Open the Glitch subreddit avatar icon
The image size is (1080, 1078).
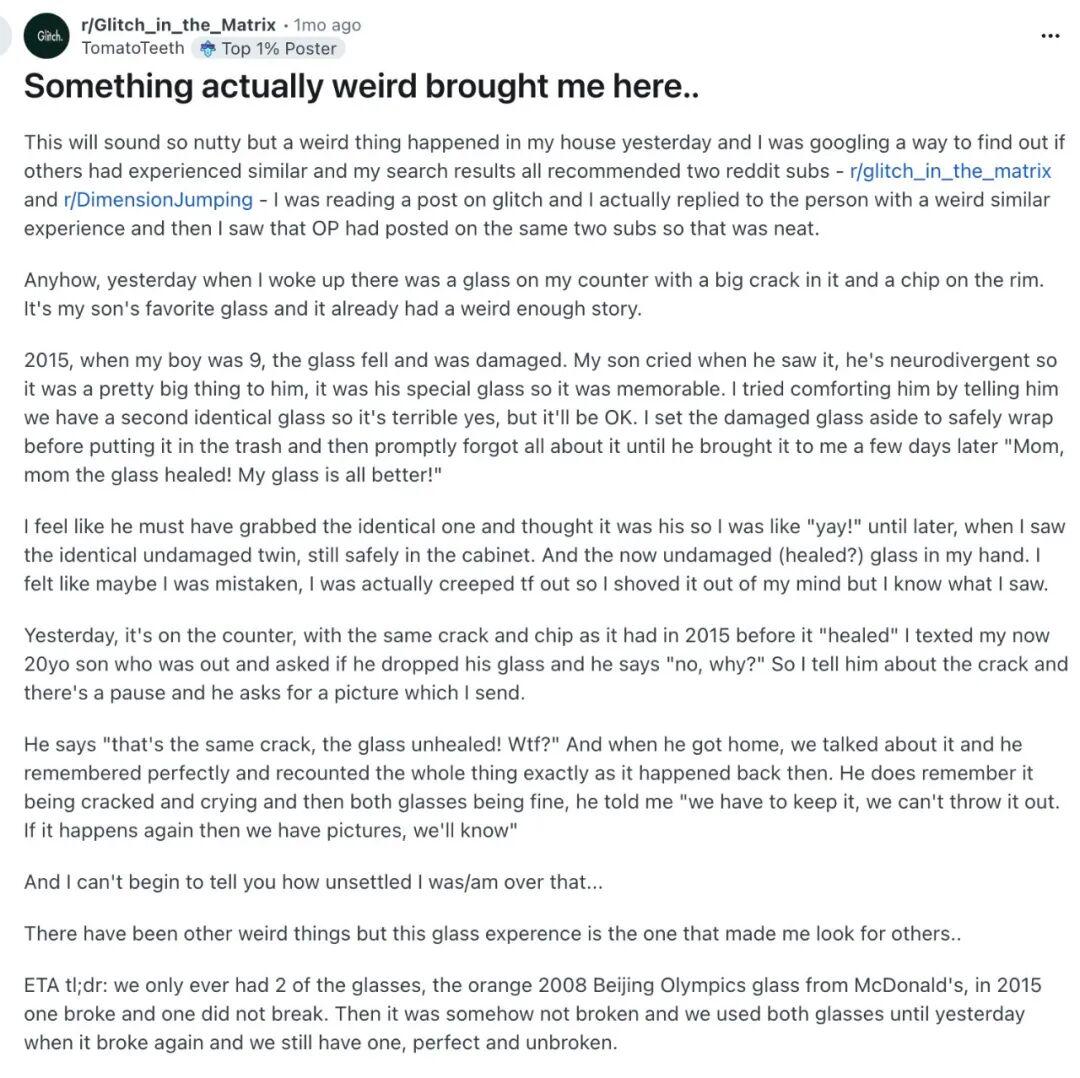(x=47, y=36)
